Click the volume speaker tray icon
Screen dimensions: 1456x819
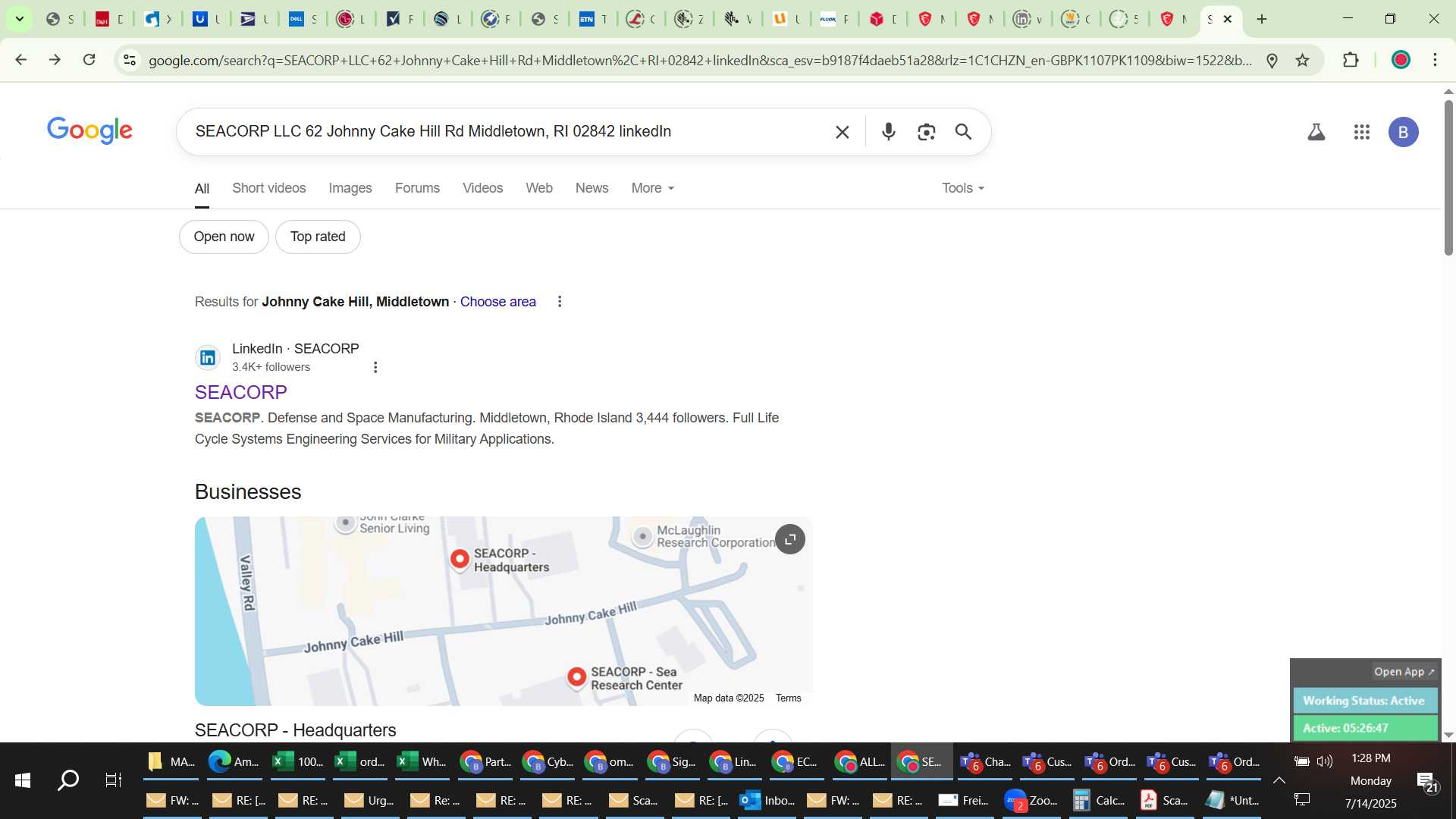click(1325, 761)
